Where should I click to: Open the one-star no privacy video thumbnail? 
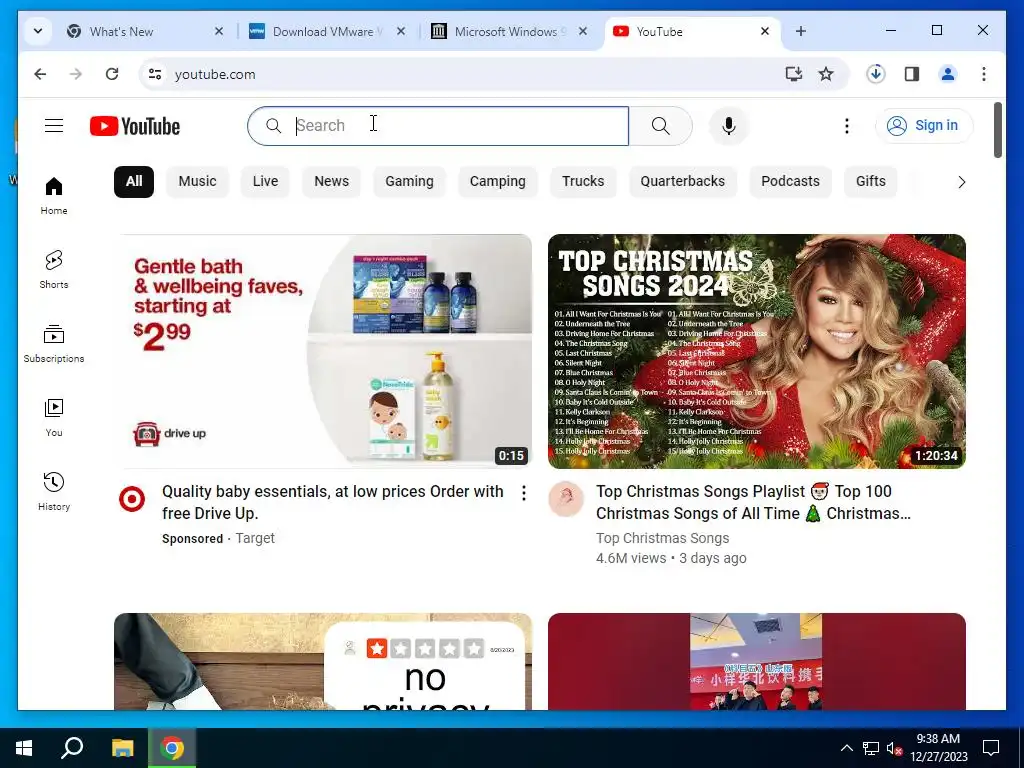point(323,661)
